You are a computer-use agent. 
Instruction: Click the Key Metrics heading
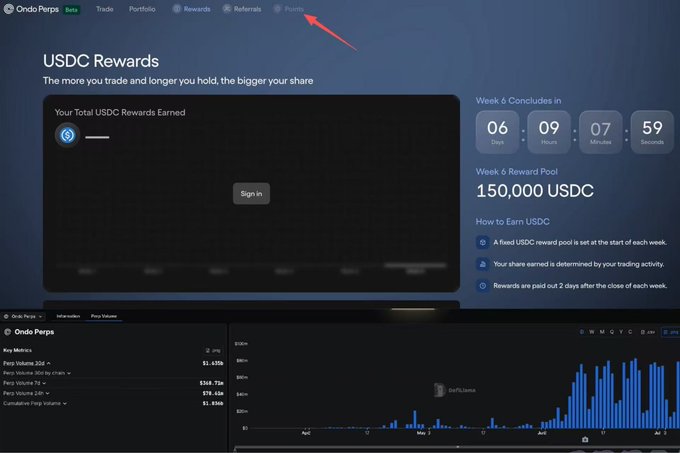[x=17, y=350]
